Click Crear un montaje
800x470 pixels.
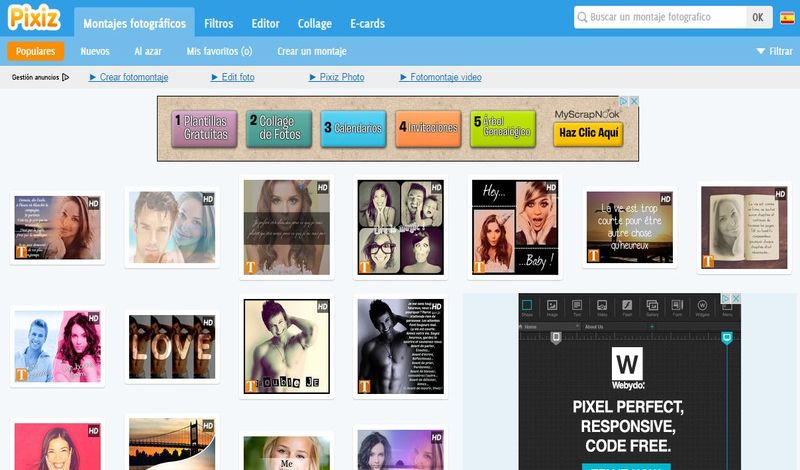tap(312, 51)
